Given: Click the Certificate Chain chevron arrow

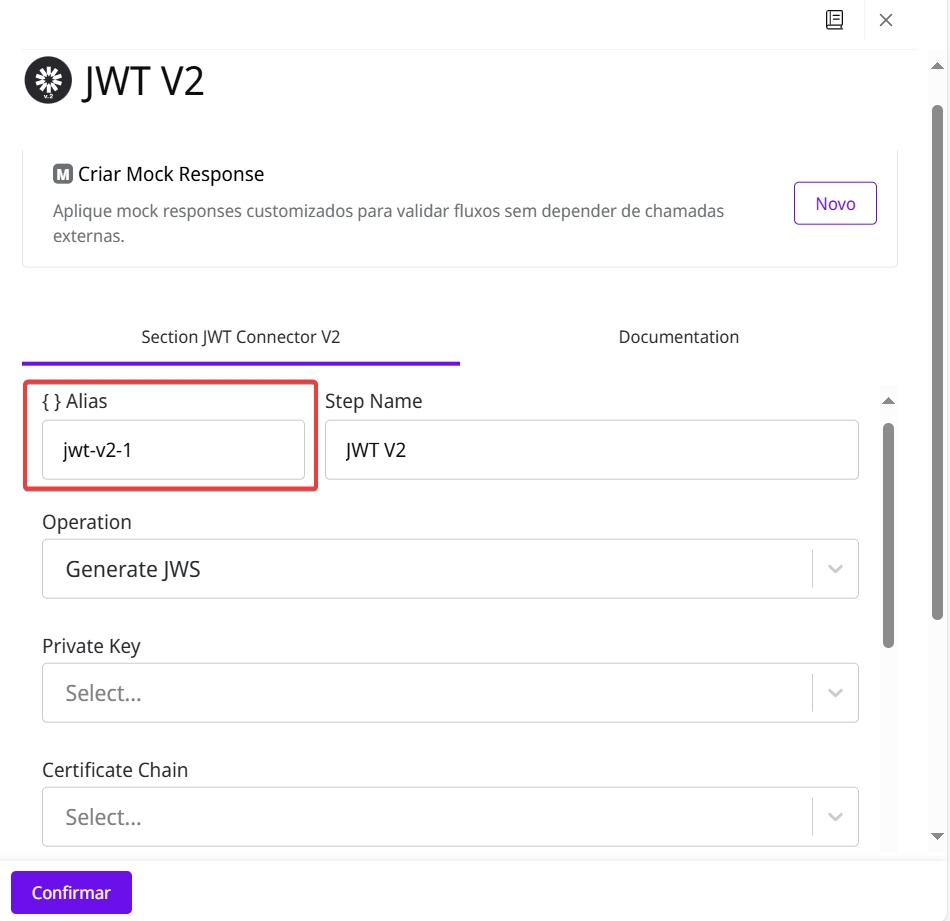Looking at the screenshot, I should (835, 817).
